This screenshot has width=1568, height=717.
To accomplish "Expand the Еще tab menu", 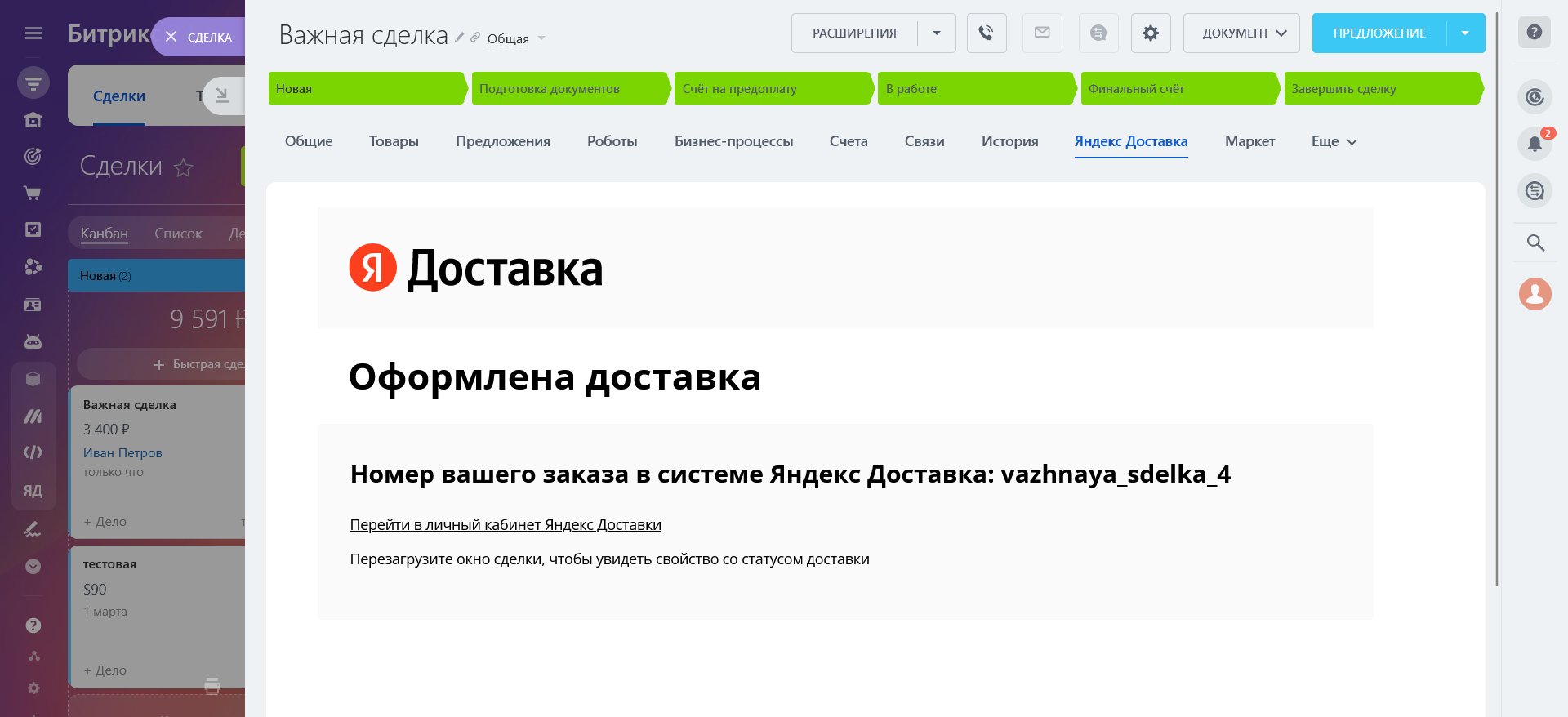I will [x=1334, y=141].
